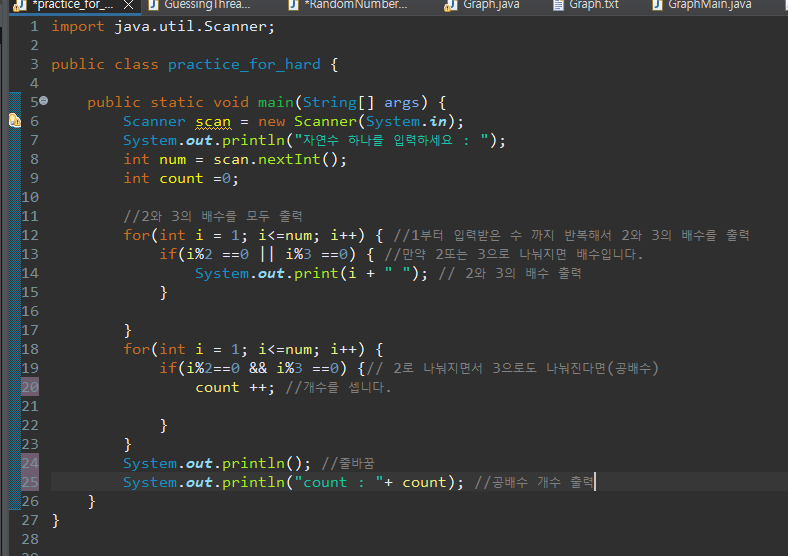
Task: Close the practice_for_ editor tab
Action: point(129,5)
